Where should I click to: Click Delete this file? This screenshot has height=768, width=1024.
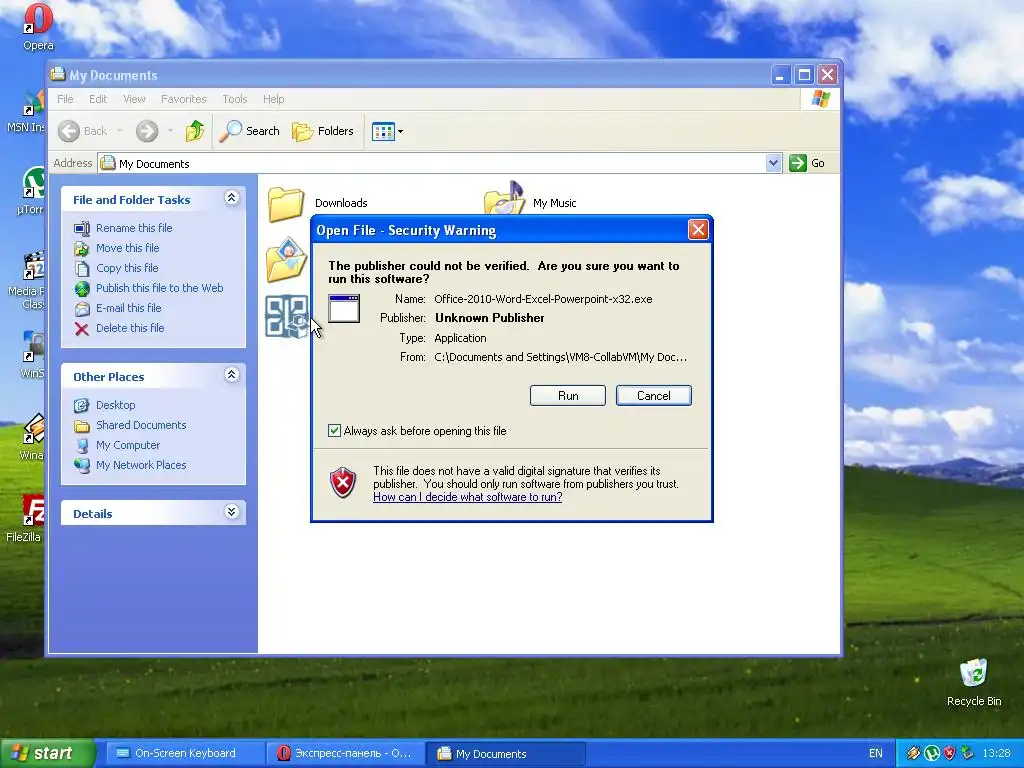130,328
